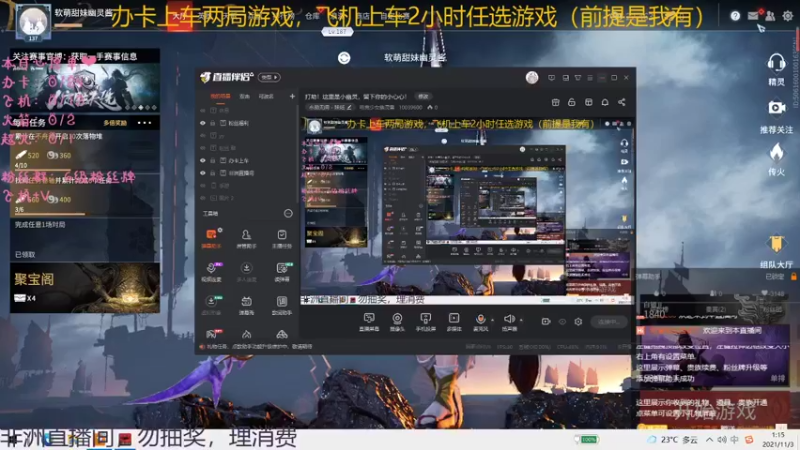Click the 23°C 多云 weather taskbar widget
The height and width of the screenshot is (450, 800).
(673, 439)
